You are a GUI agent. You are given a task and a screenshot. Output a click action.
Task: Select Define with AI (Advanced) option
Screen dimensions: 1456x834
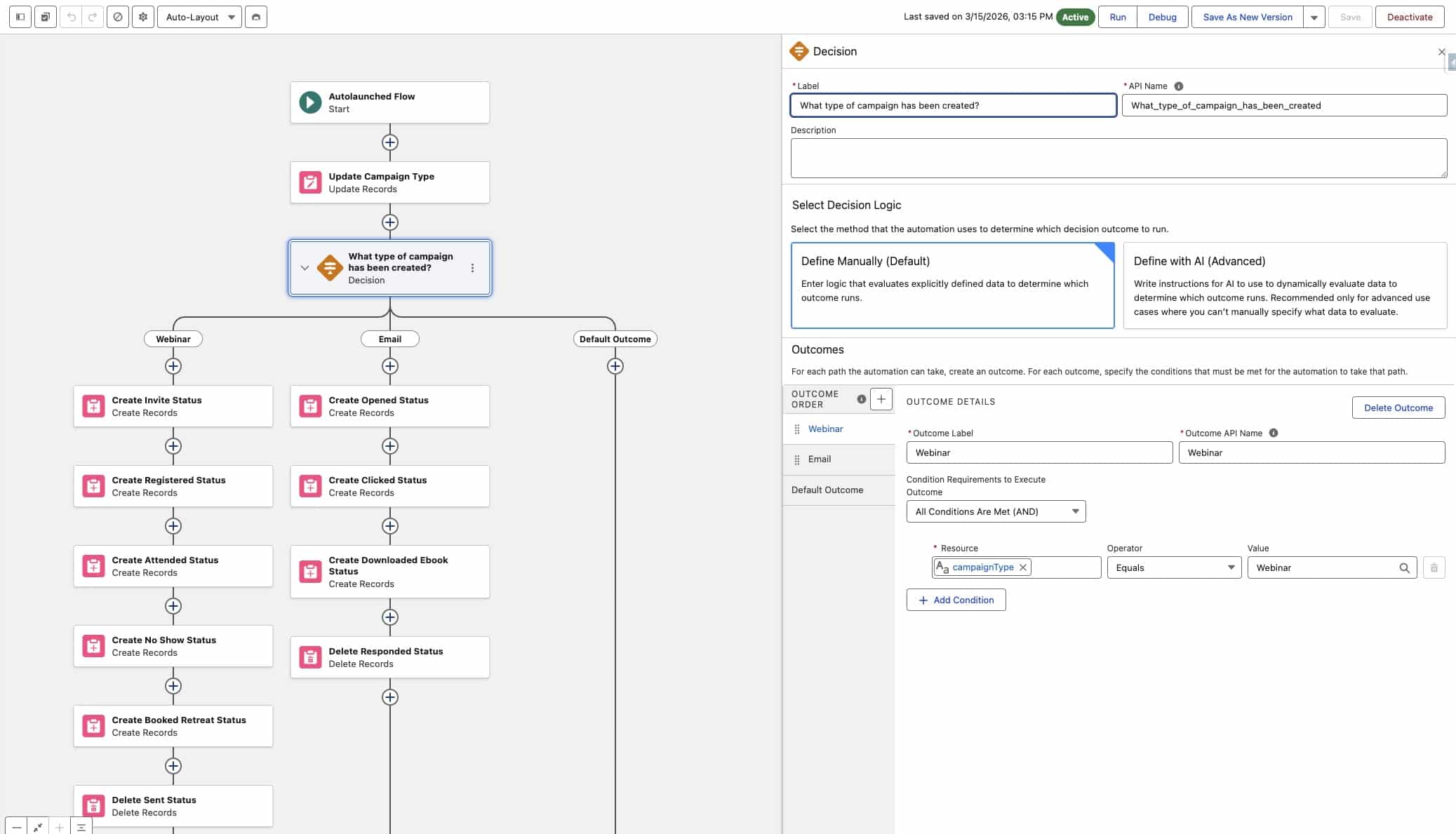coord(1284,285)
